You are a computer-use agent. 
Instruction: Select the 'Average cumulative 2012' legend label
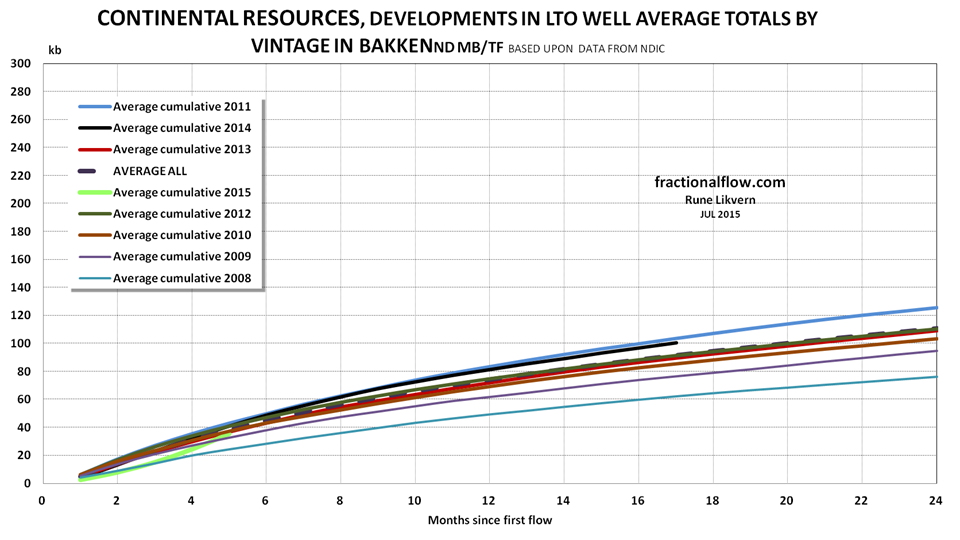click(181, 214)
